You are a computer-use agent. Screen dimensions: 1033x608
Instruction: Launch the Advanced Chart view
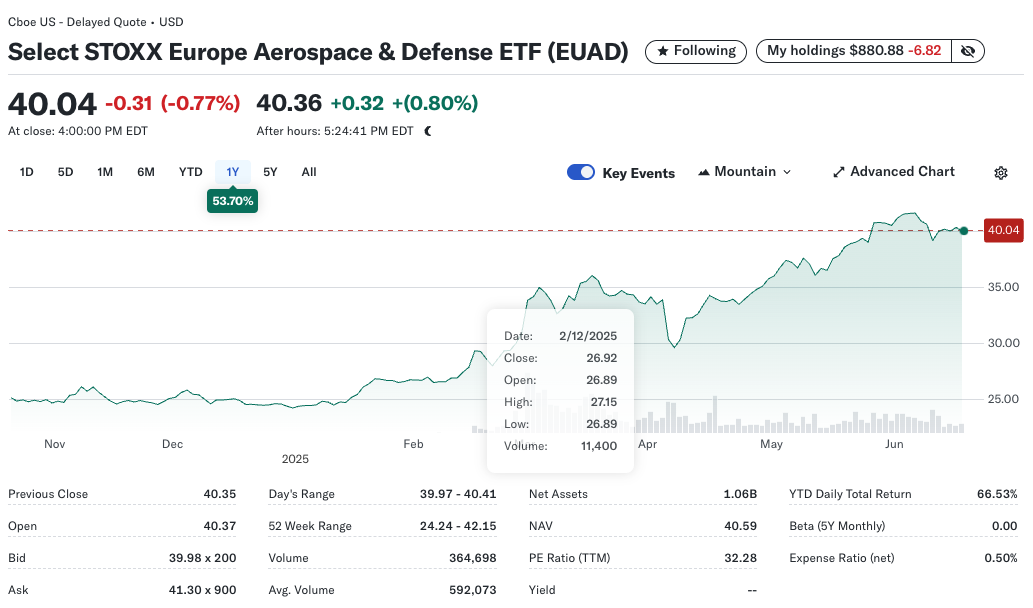pos(893,171)
